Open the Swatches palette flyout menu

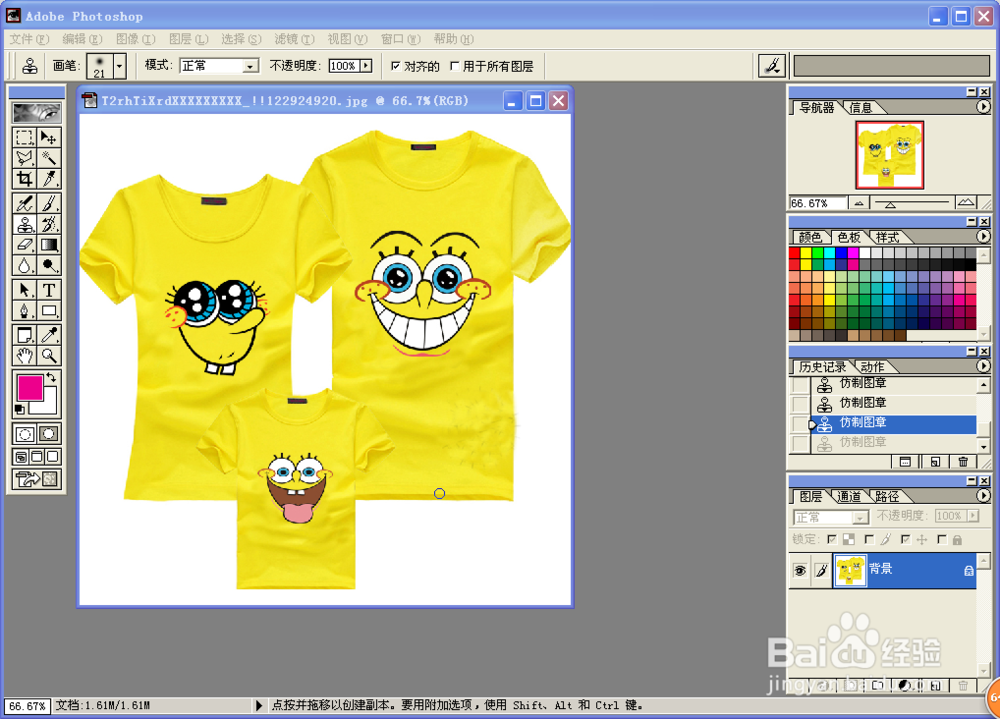[983, 237]
